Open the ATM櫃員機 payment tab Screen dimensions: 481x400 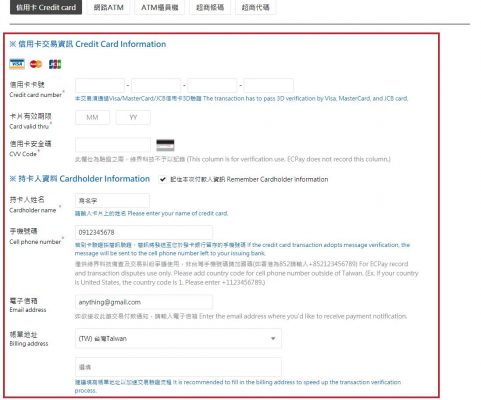click(160, 7)
